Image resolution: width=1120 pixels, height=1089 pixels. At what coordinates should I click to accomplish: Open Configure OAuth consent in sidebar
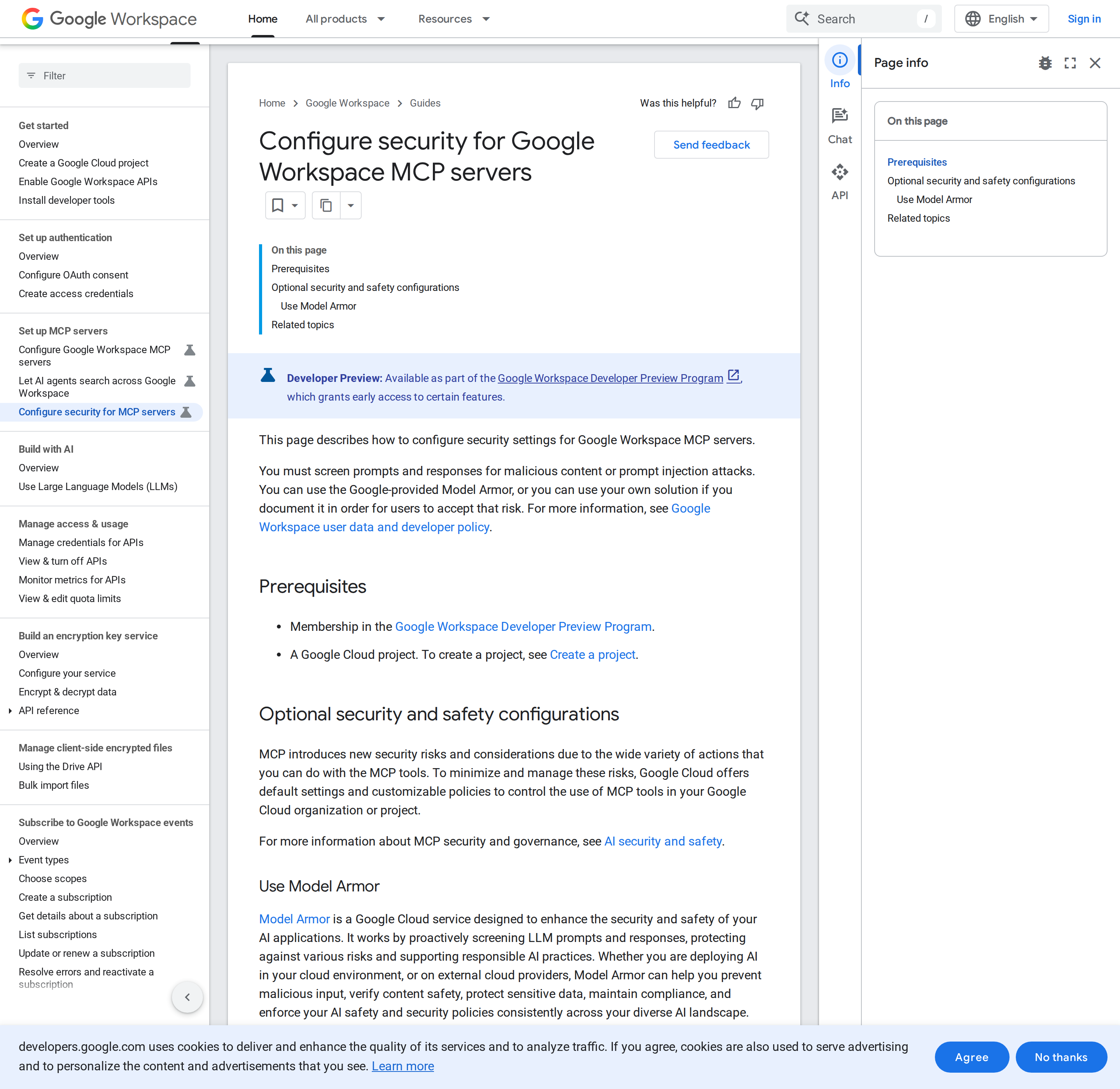click(x=73, y=275)
